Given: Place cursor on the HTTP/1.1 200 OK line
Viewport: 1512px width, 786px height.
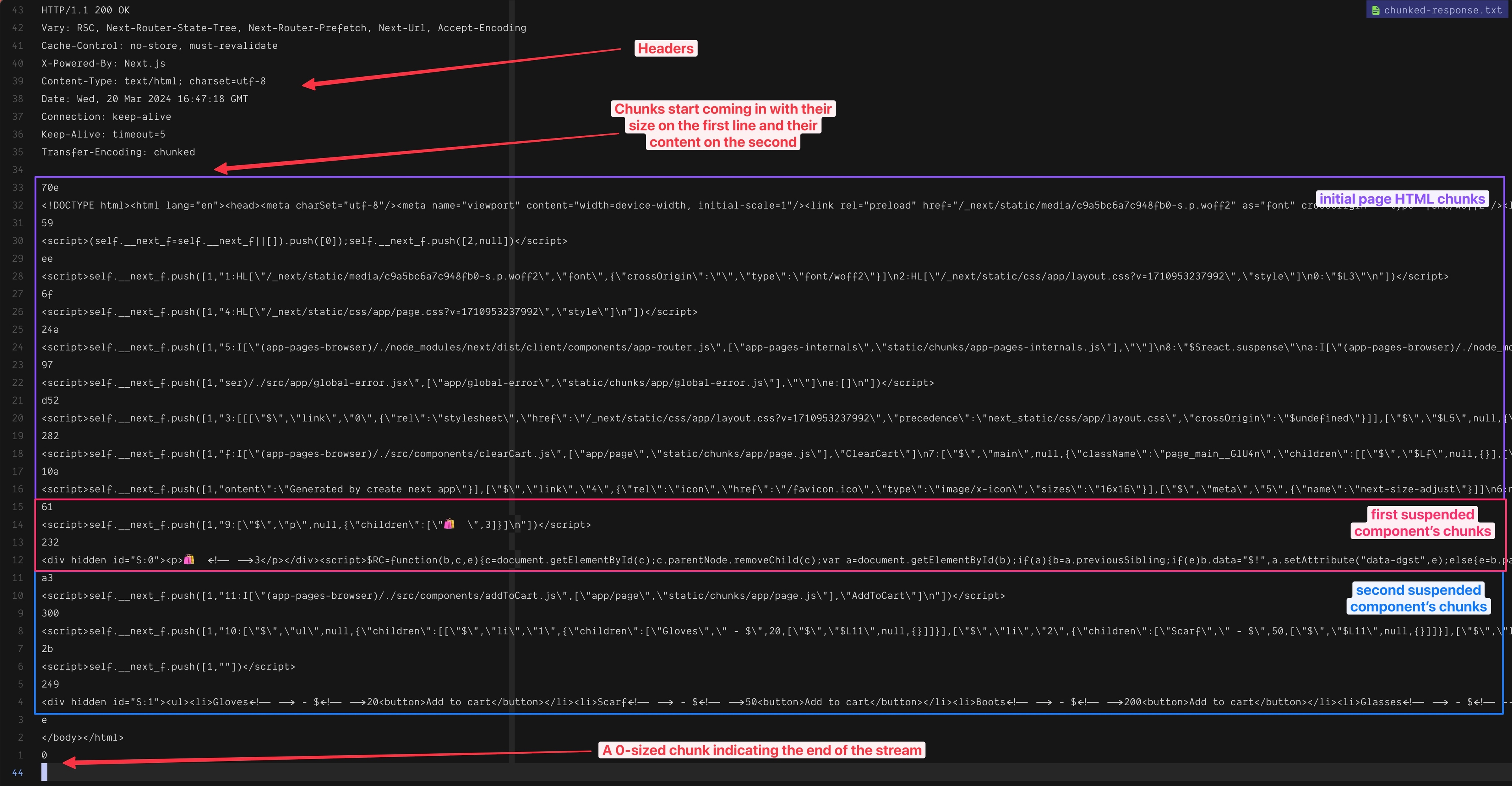Looking at the screenshot, I should [86, 10].
